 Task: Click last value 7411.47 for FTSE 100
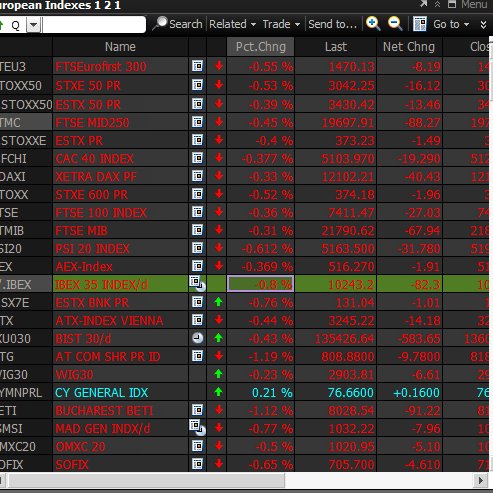click(x=351, y=213)
